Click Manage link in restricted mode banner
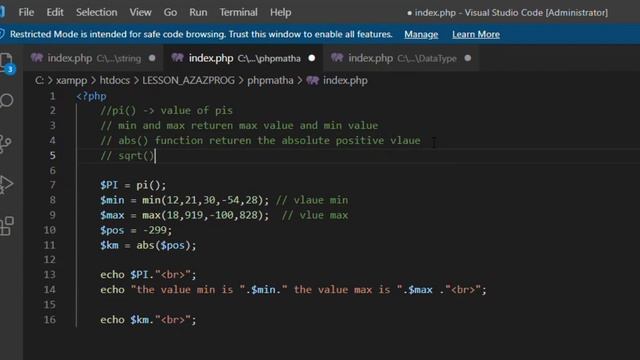 point(421,34)
